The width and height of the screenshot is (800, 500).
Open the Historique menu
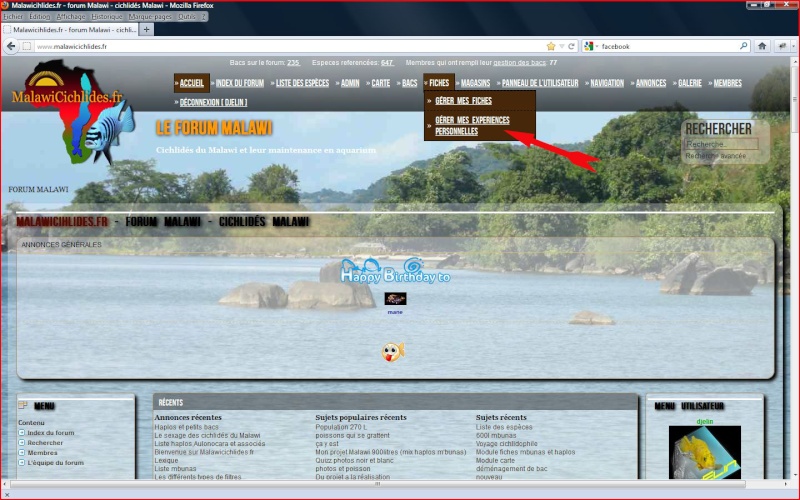[x=107, y=17]
